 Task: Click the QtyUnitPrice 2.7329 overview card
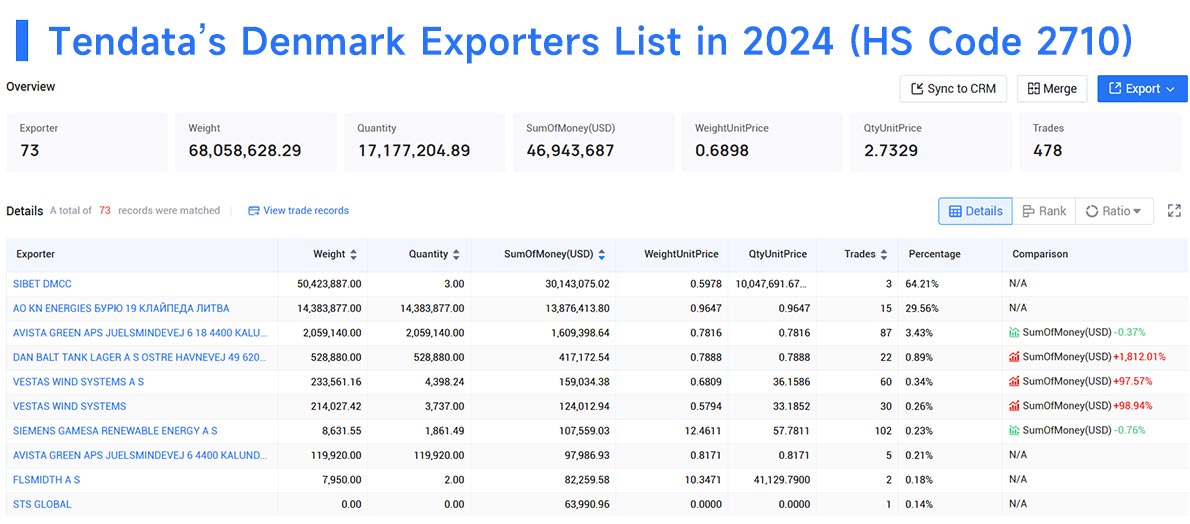[x=931, y=141]
